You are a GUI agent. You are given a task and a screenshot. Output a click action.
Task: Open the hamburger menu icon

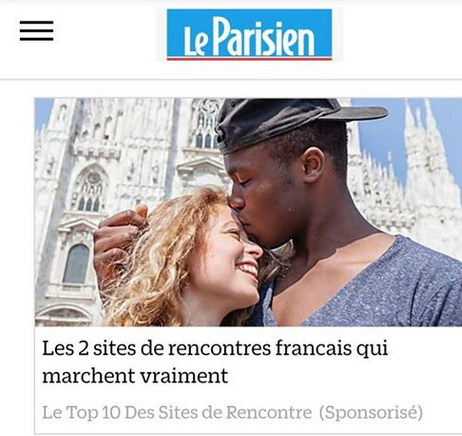click(36, 31)
